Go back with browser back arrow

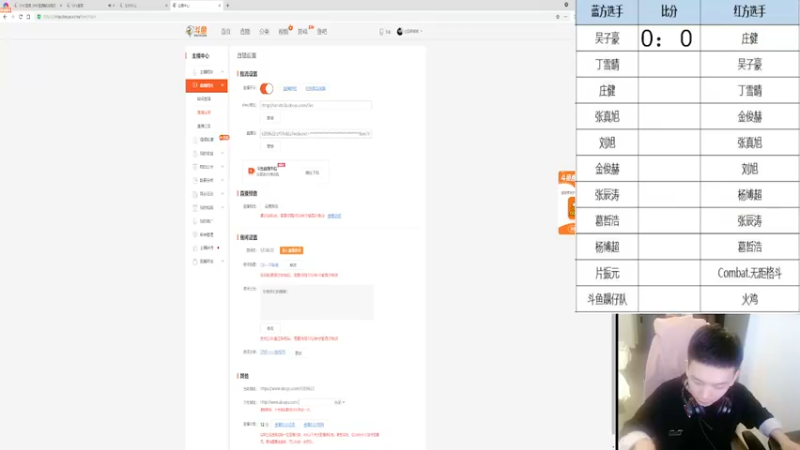pos(5,17)
